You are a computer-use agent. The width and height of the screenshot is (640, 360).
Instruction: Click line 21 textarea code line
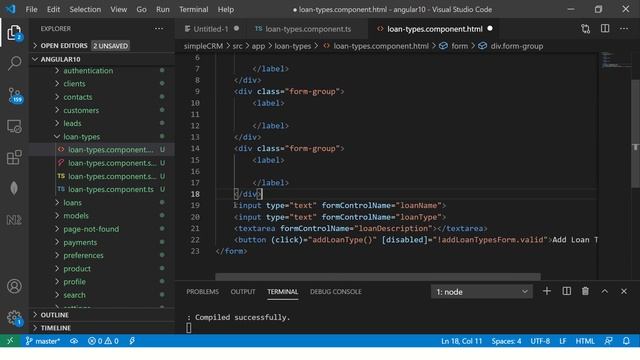pyautogui.click(x=360, y=229)
